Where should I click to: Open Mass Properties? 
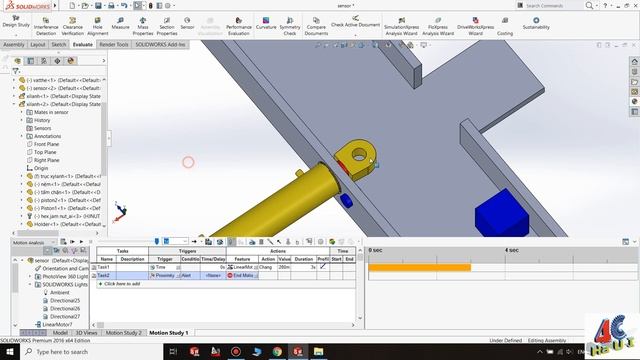[143, 26]
